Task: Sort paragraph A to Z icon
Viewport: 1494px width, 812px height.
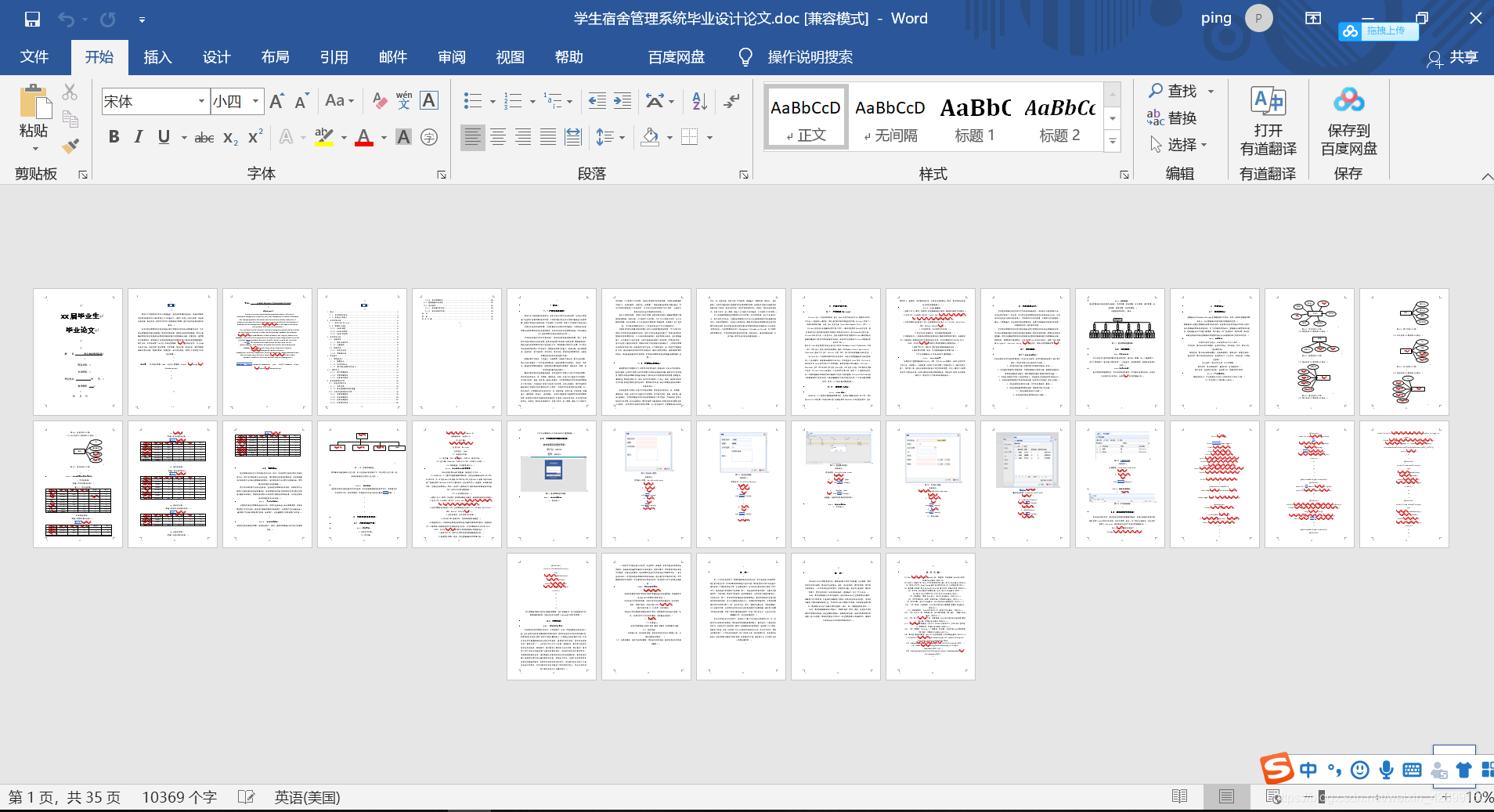Action: (700, 101)
